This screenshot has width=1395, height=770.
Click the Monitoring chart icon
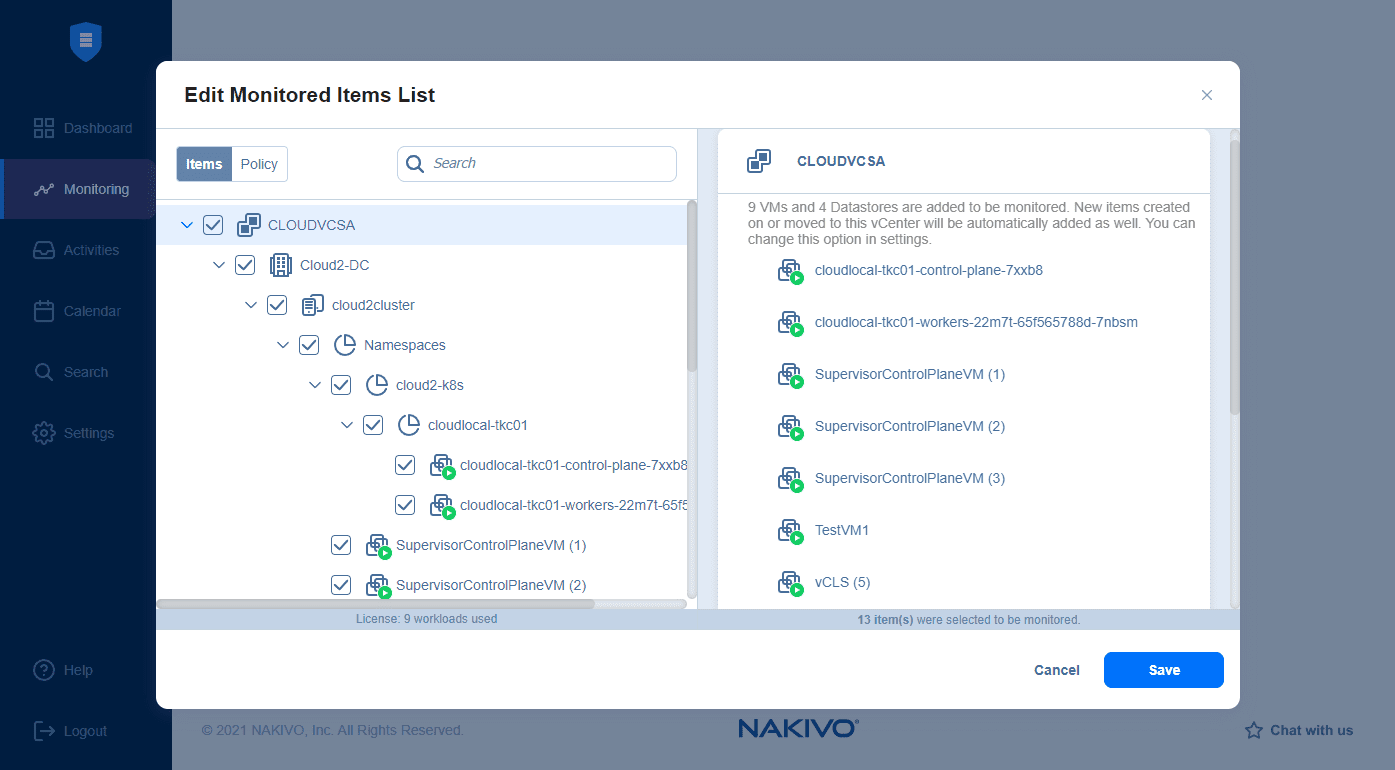(x=44, y=189)
